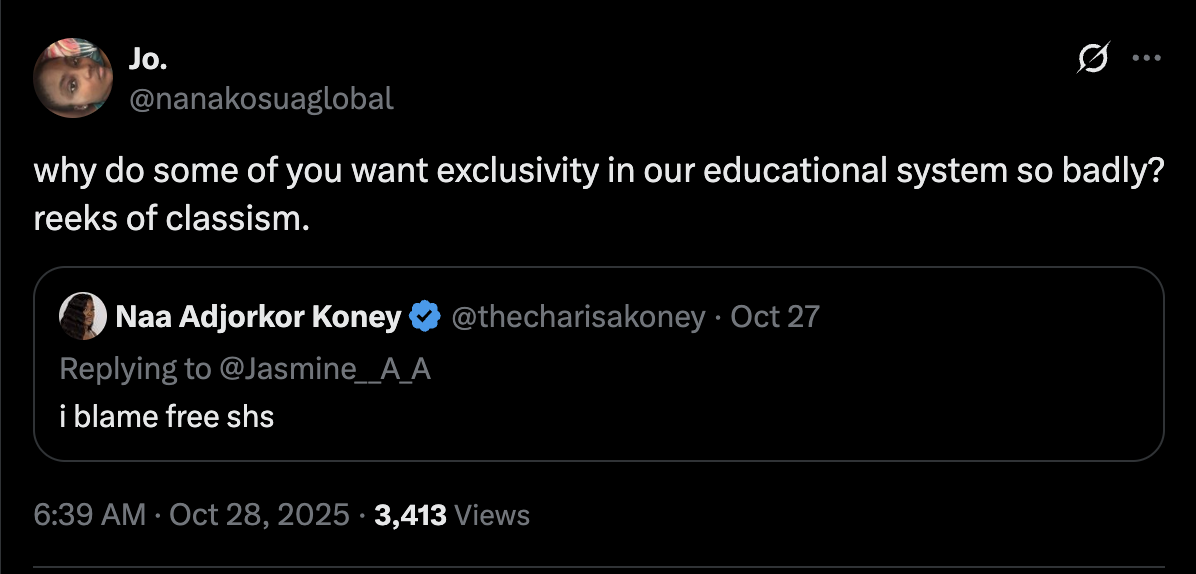Open the three-dot more options menu

point(1146,57)
